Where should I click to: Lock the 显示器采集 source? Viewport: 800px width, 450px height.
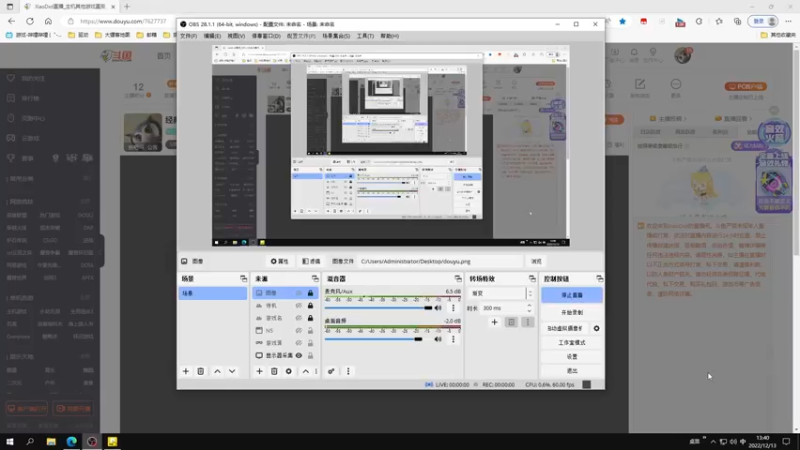pyautogui.click(x=310, y=356)
